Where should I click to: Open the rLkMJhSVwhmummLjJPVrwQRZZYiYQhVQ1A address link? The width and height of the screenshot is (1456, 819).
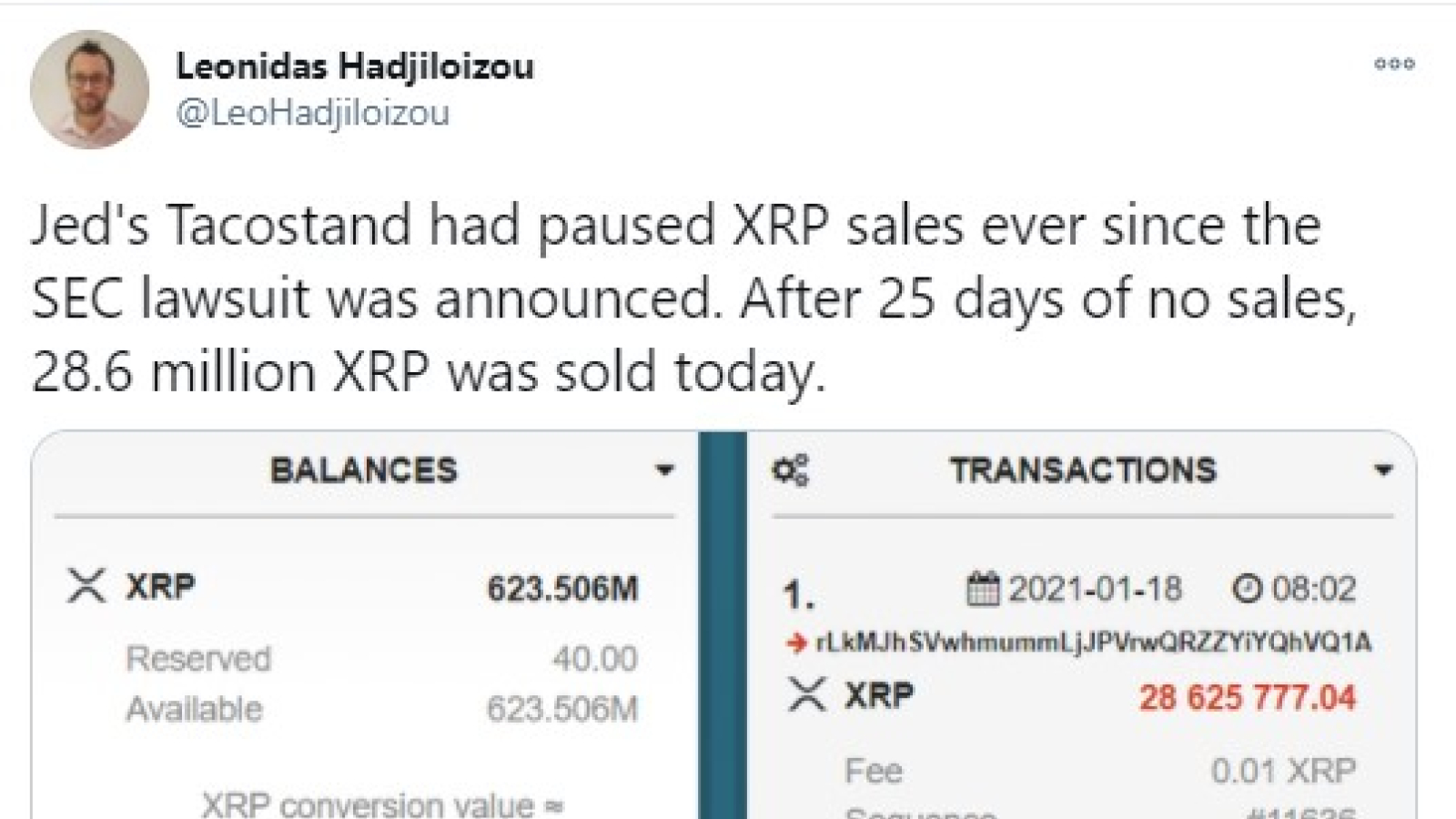pyautogui.click(x=1094, y=642)
